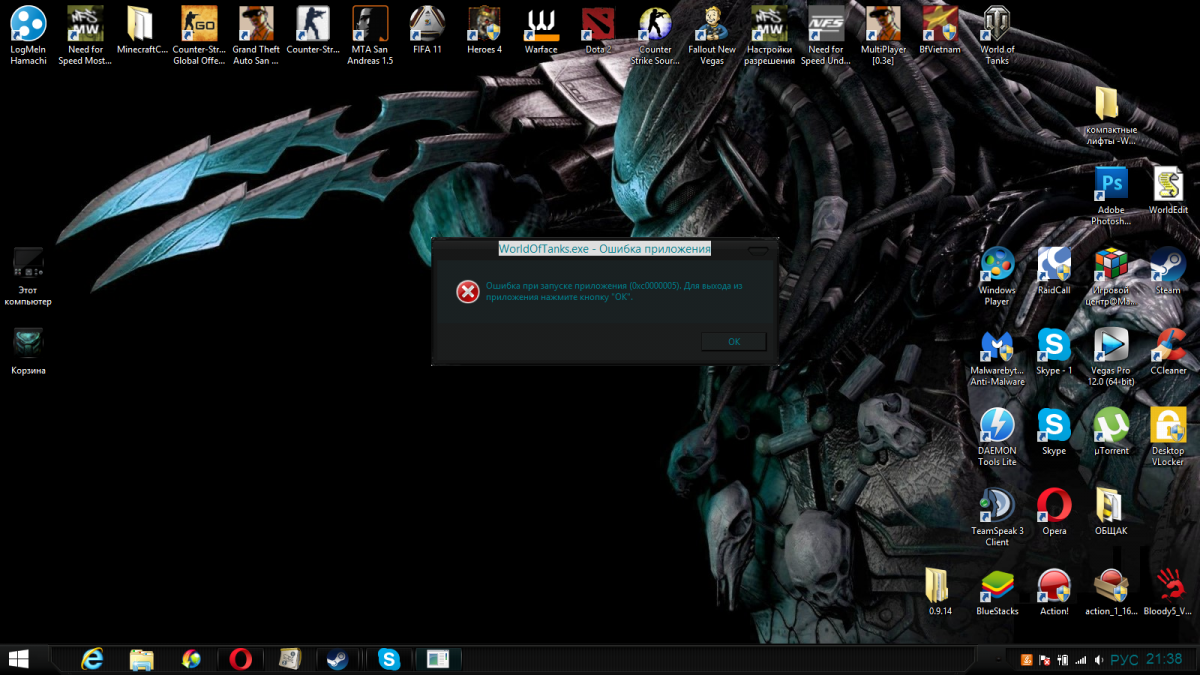
Task: Select the Fallout New Vegas shortcut
Action: coord(712,25)
